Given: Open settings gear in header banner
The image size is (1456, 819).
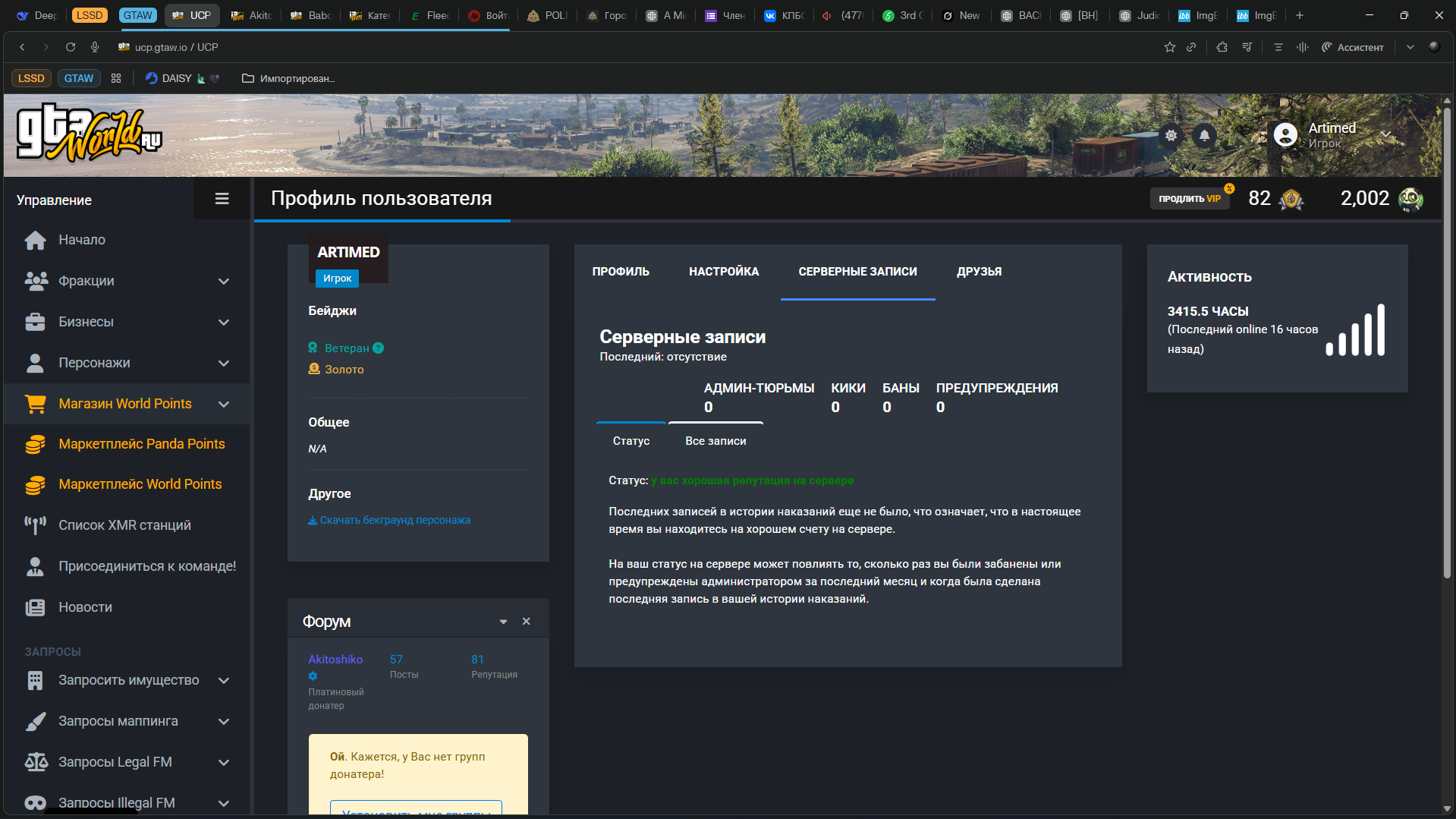Looking at the screenshot, I should click(x=1171, y=135).
